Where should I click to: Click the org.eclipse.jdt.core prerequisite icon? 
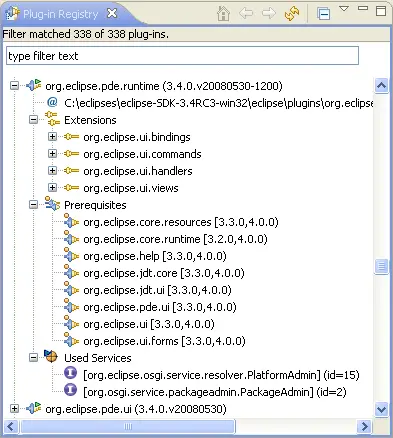tap(71, 272)
